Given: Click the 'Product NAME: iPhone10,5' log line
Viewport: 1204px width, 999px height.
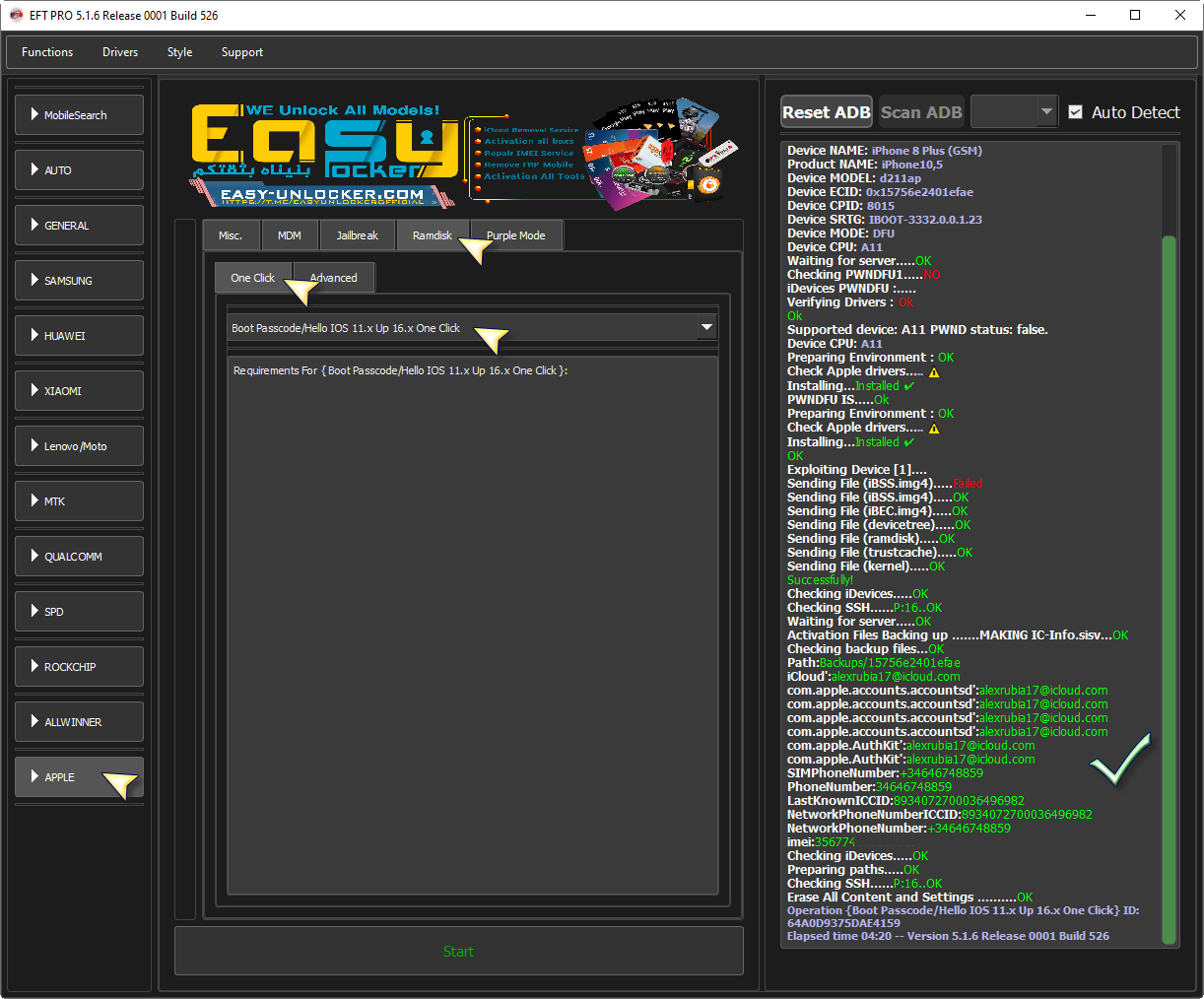Looking at the screenshot, I should pyautogui.click(x=865, y=165).
